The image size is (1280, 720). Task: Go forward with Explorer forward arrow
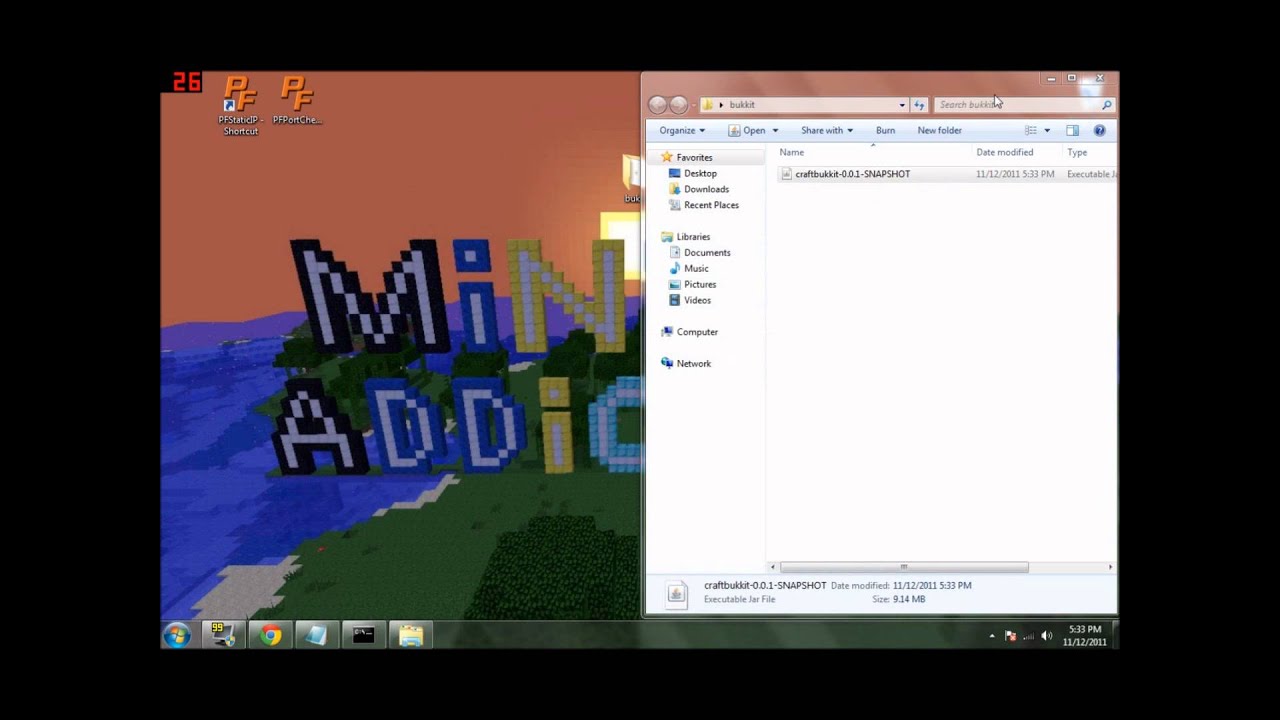click(x=678, y=104)
